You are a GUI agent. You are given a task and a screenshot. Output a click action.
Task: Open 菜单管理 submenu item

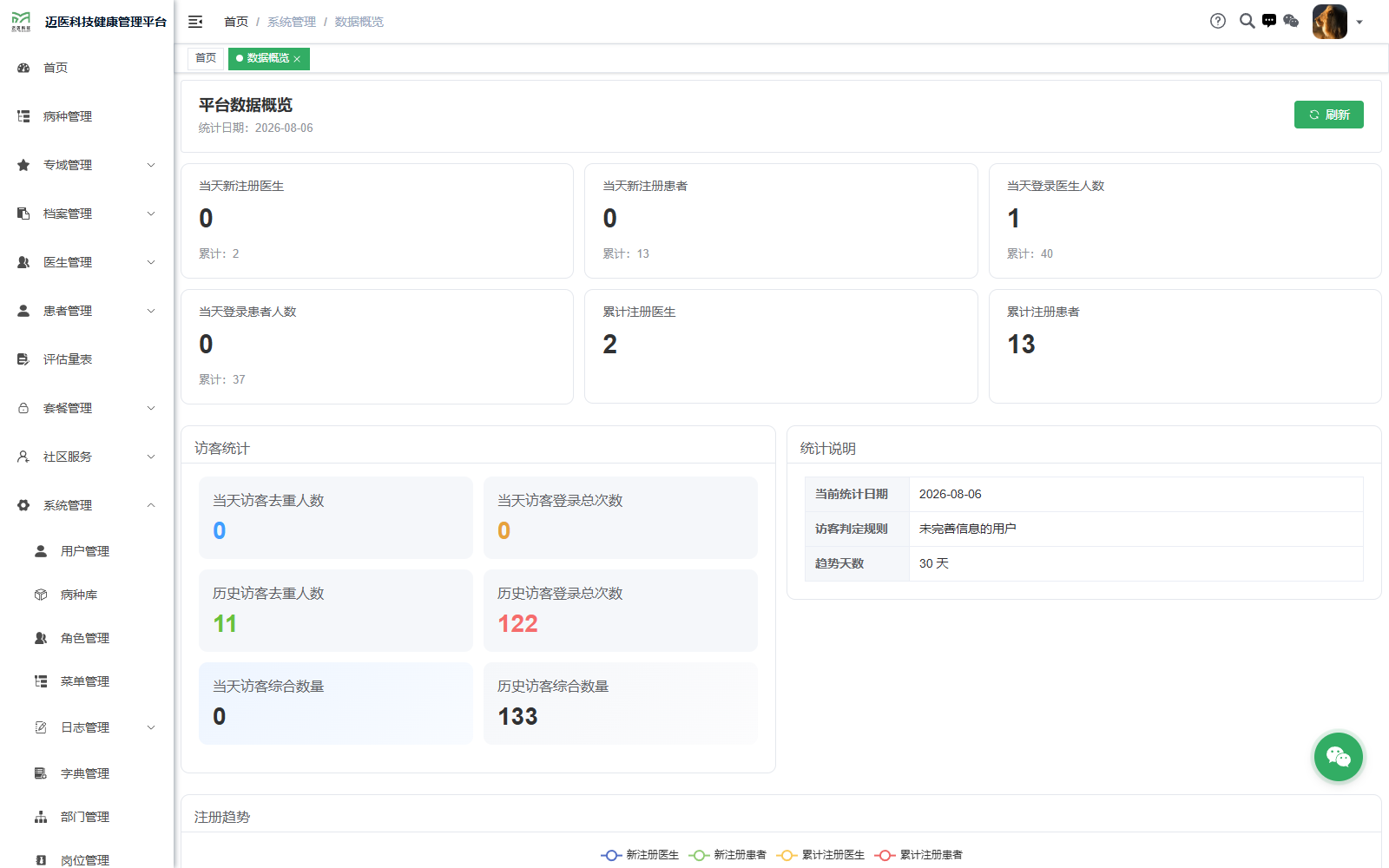click(x=87, y=681)
